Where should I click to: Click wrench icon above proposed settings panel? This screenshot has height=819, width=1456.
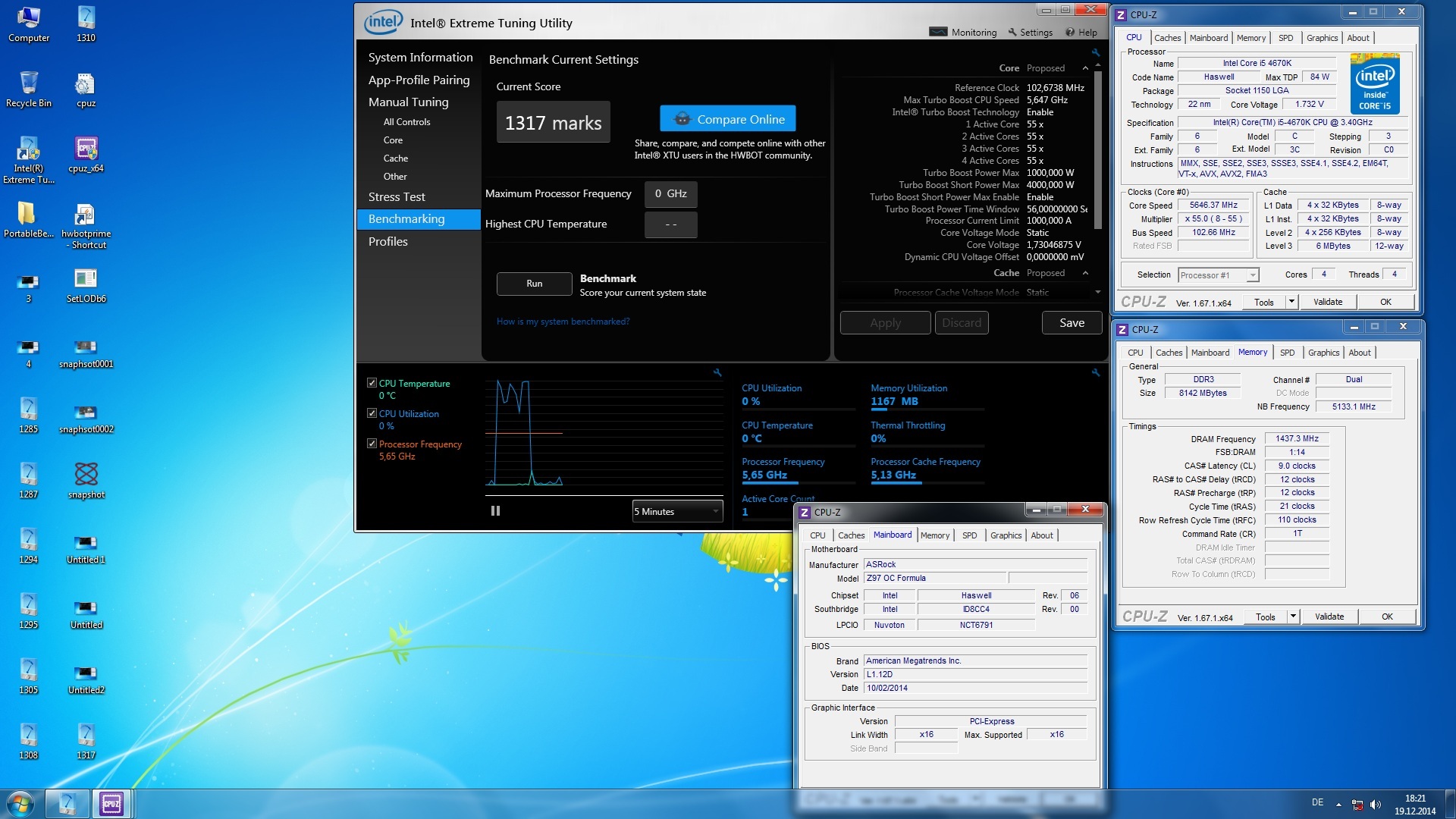(x=1096, y=52)
